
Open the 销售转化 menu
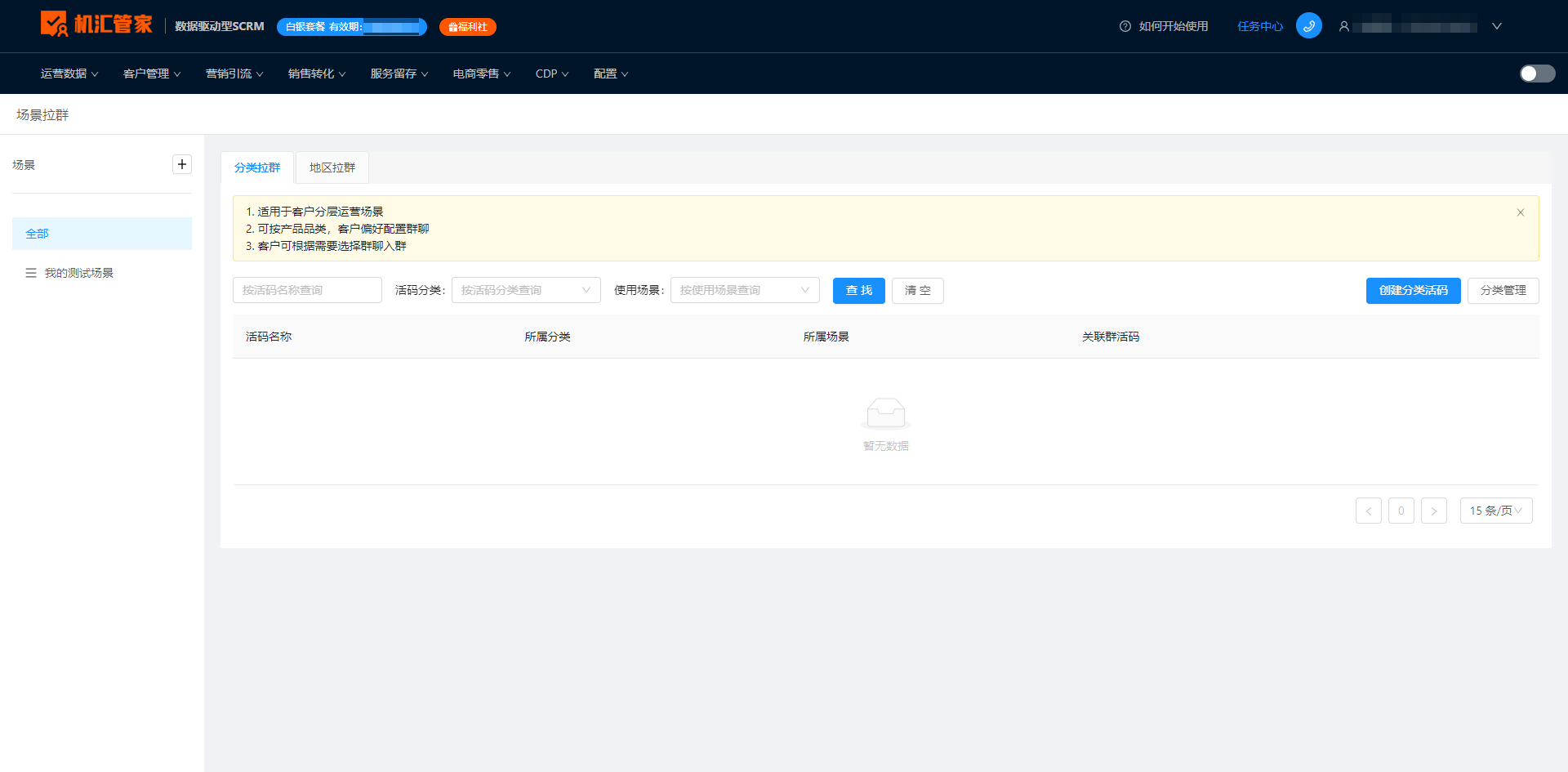point(317,74)
